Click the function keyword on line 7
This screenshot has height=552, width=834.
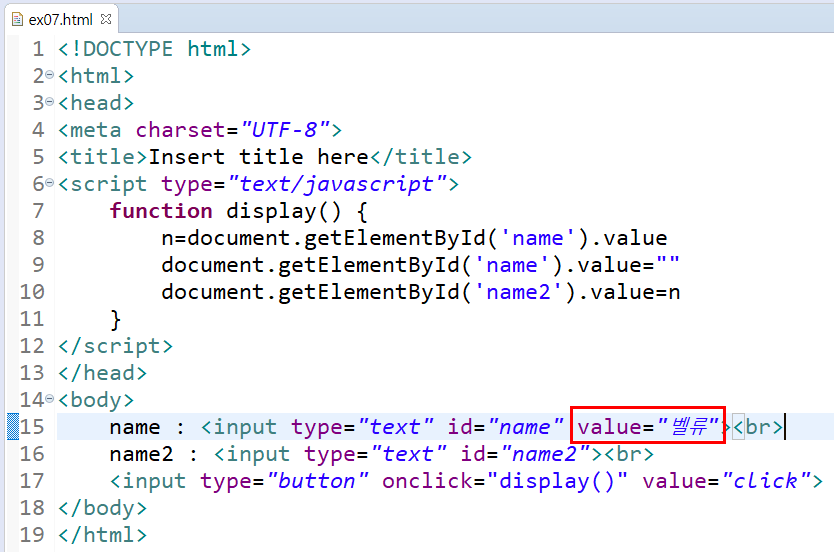[161, 211]
